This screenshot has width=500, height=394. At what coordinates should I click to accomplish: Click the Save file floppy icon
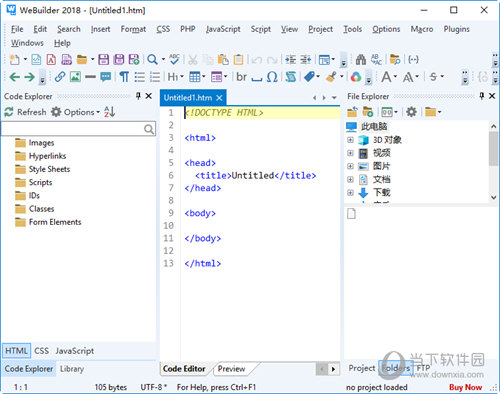coord(103,60)
